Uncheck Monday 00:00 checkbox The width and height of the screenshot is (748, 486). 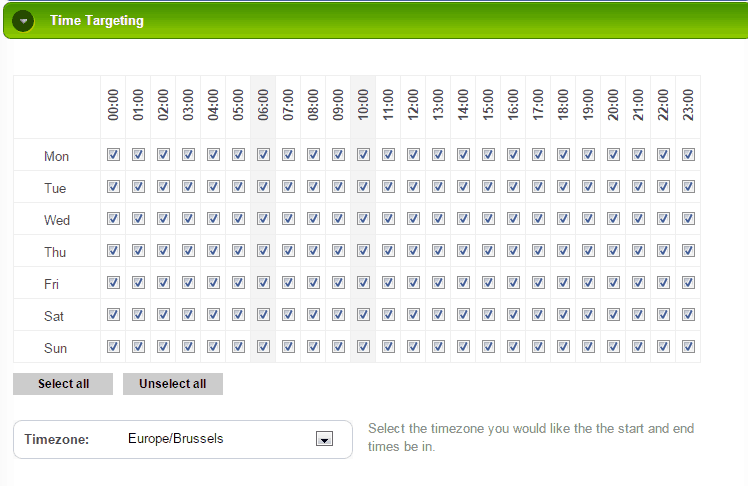(113, 155)
